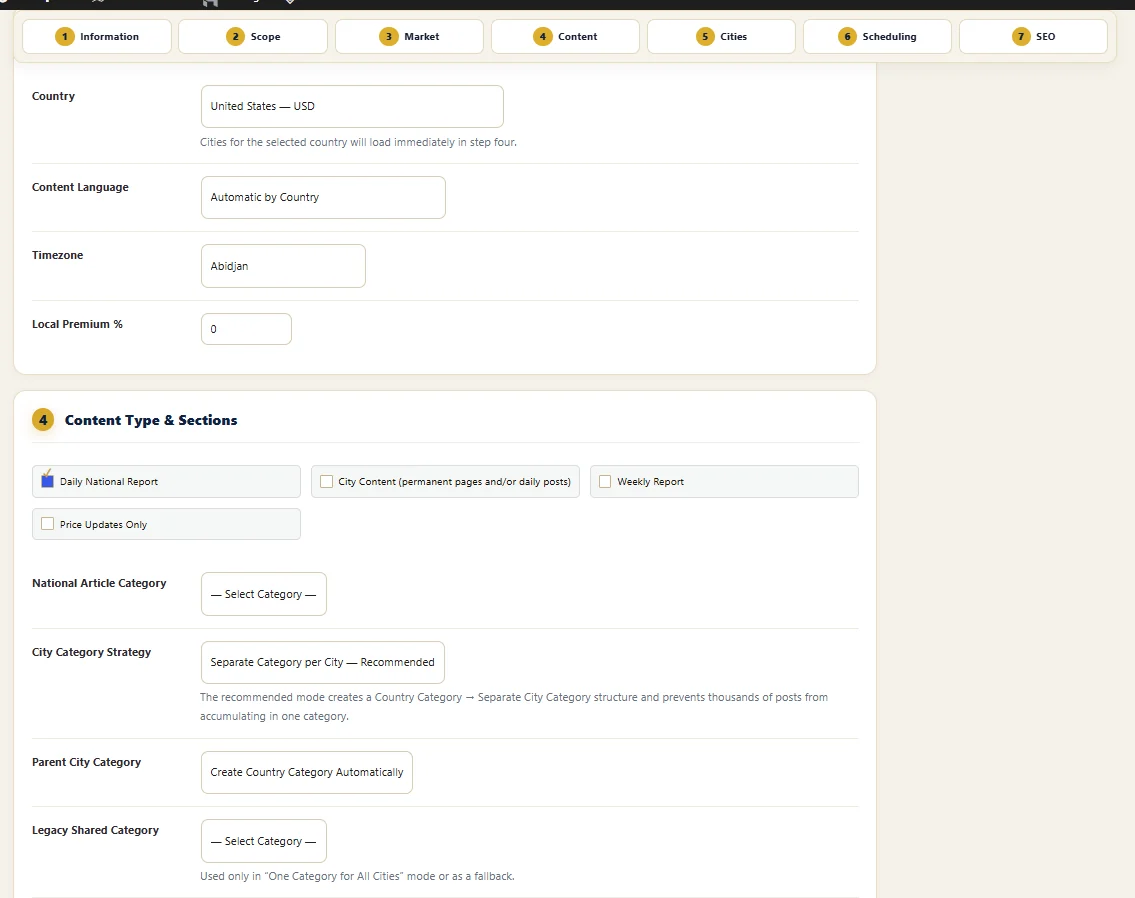Click the 'Cities for the selected country' hint text
The image size is (1135, 898).
tap(358, 142)
